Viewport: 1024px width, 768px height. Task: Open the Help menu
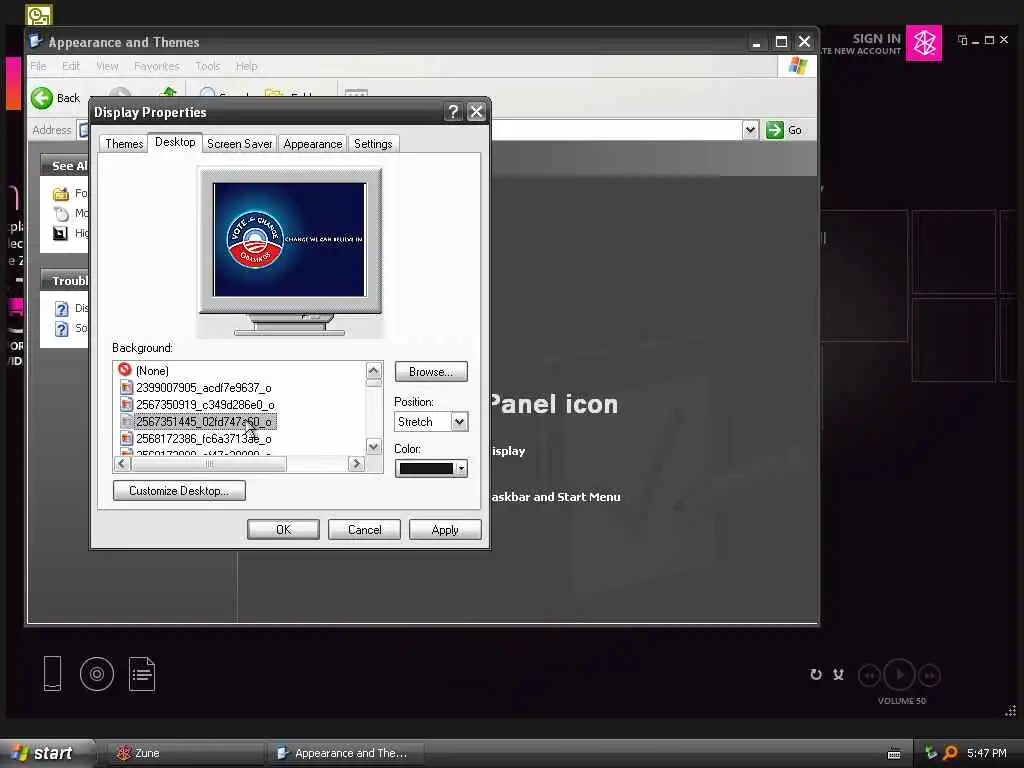click(x=247, y=66)
